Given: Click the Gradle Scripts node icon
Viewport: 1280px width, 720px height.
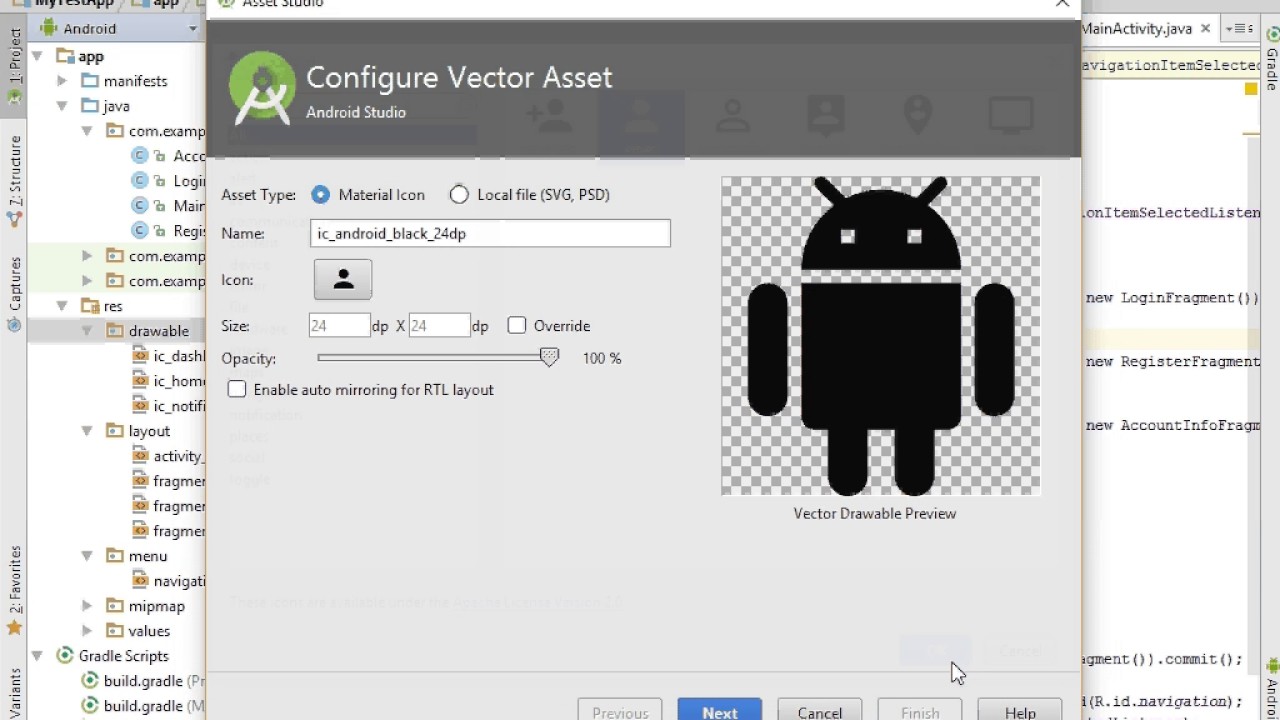Looking at the screenshot, I should click(x=65, y=655).
